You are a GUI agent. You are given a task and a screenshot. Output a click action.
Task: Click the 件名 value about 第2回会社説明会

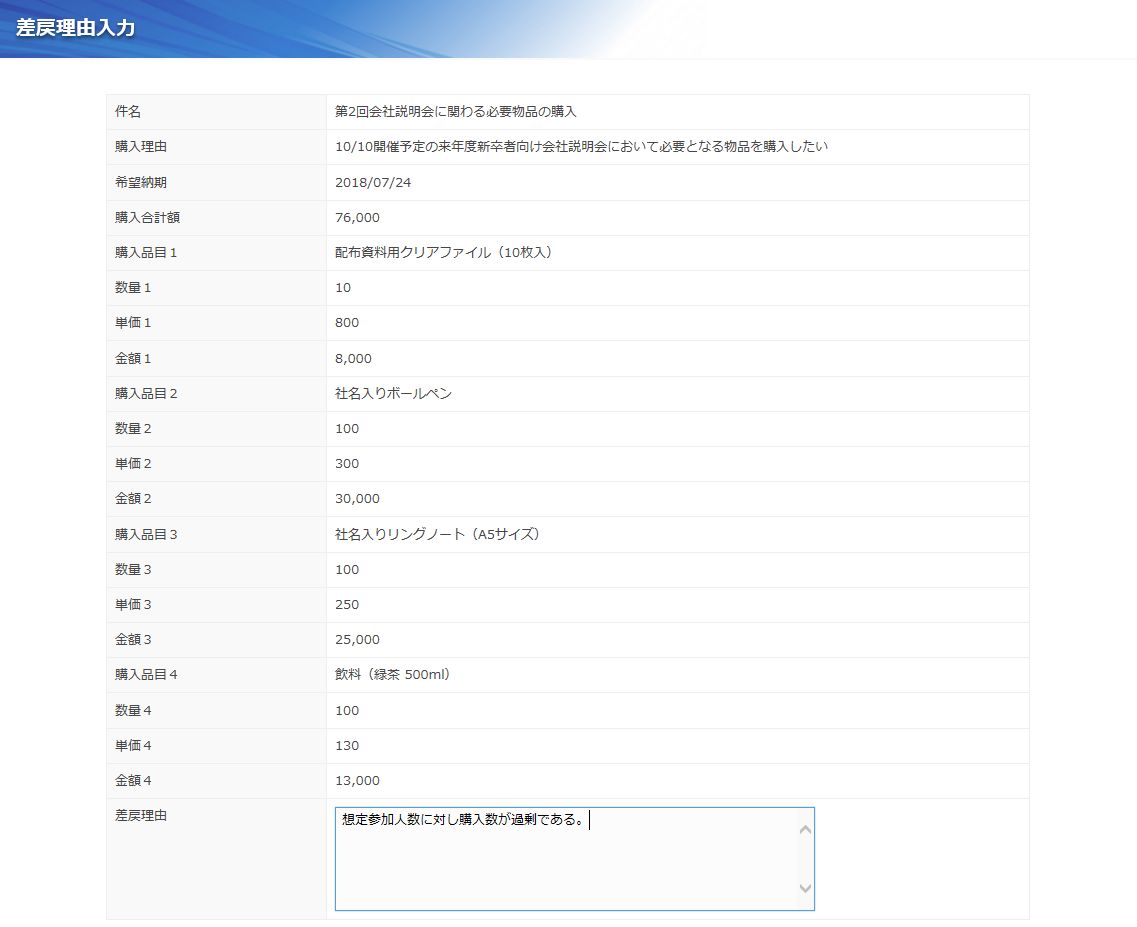click(455, 112)
